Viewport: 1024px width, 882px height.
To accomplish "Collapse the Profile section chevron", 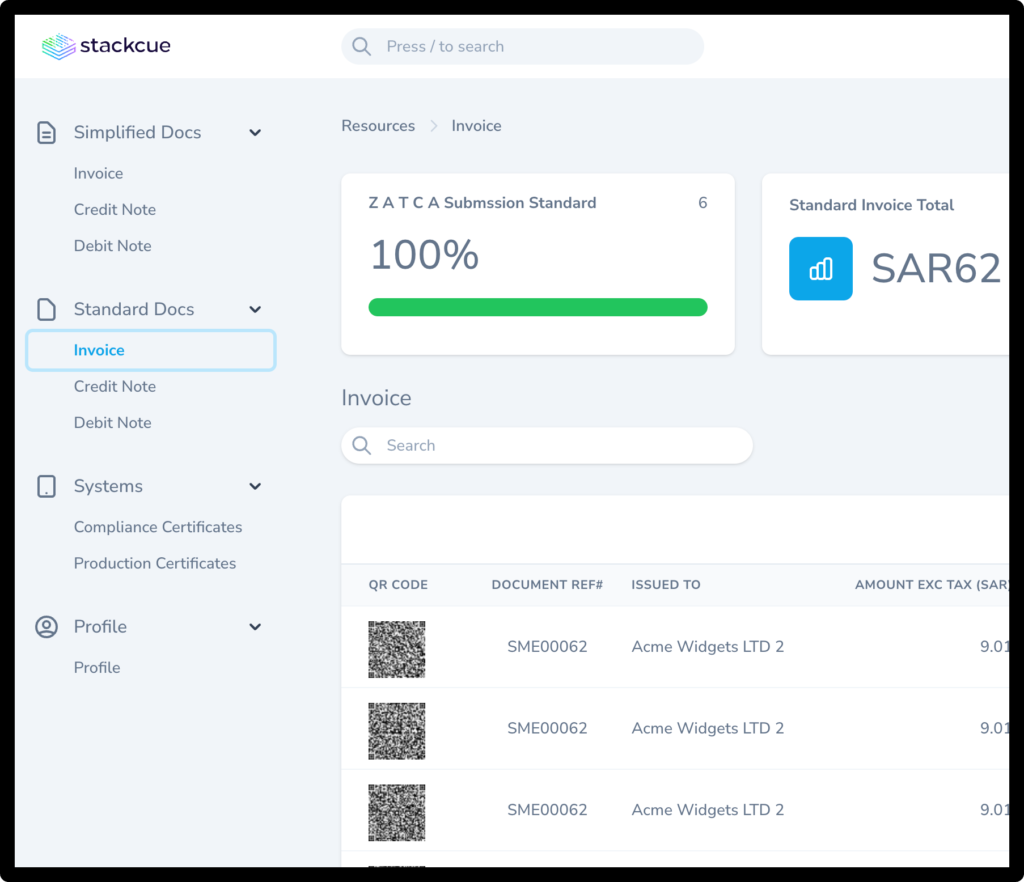I will pyautogui.click(x=255, y=626).
